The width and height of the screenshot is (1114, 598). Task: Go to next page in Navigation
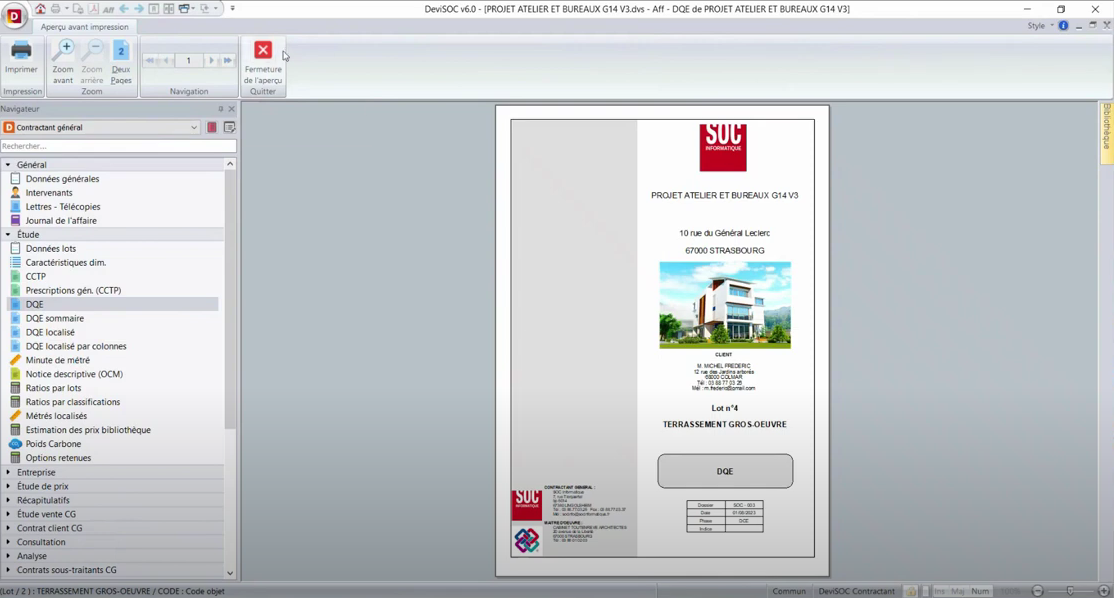211,61
